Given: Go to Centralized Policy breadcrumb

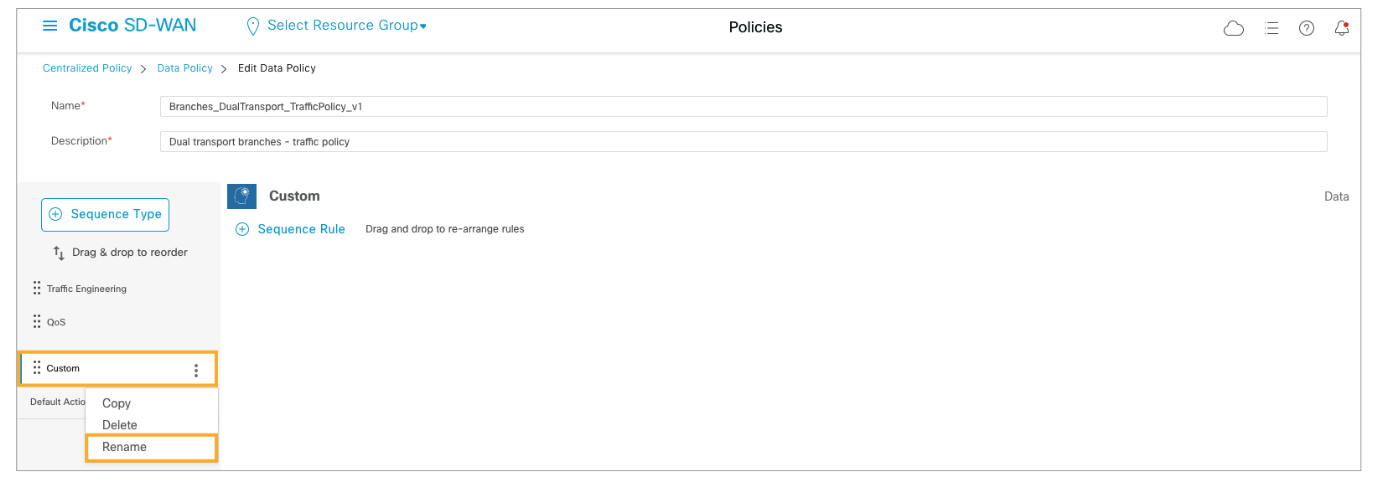Looking at the screenshot, I should tap(87, 68).
